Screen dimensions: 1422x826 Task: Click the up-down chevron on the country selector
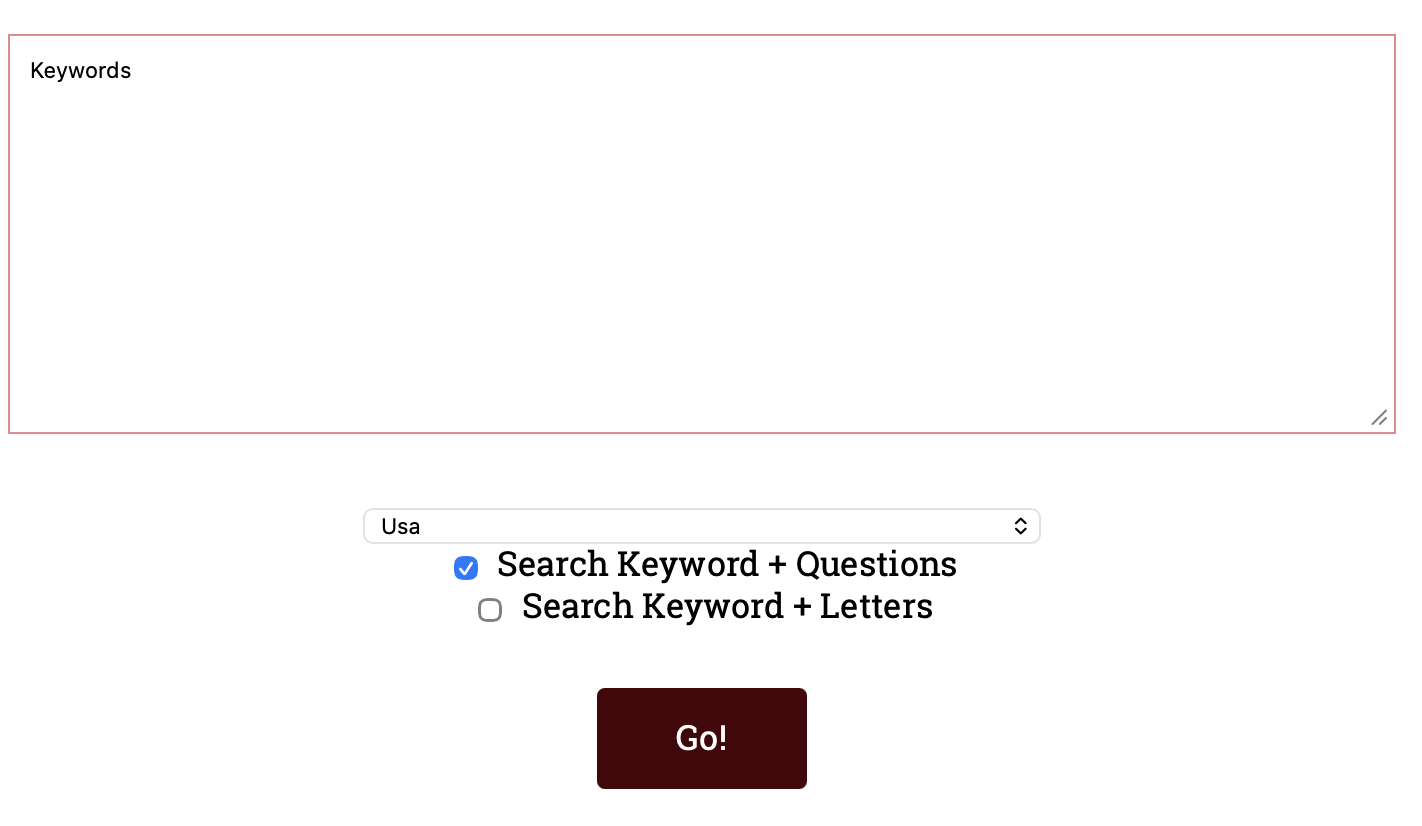pos(1021,526)
